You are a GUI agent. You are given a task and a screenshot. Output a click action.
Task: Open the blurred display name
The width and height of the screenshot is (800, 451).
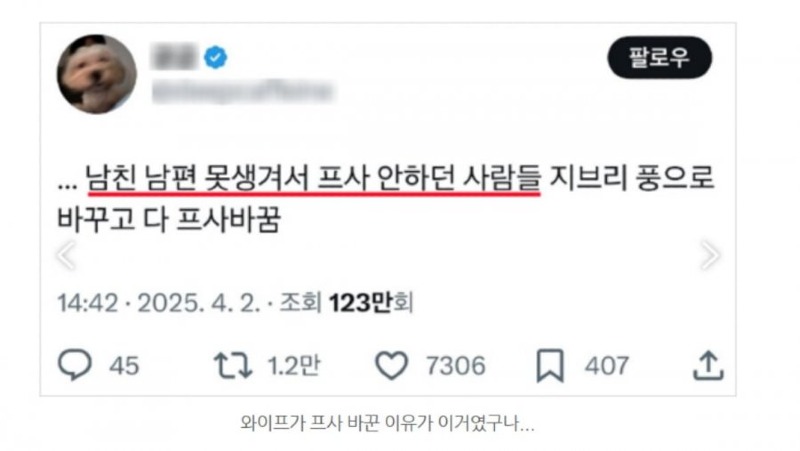[x=174, y=57]
